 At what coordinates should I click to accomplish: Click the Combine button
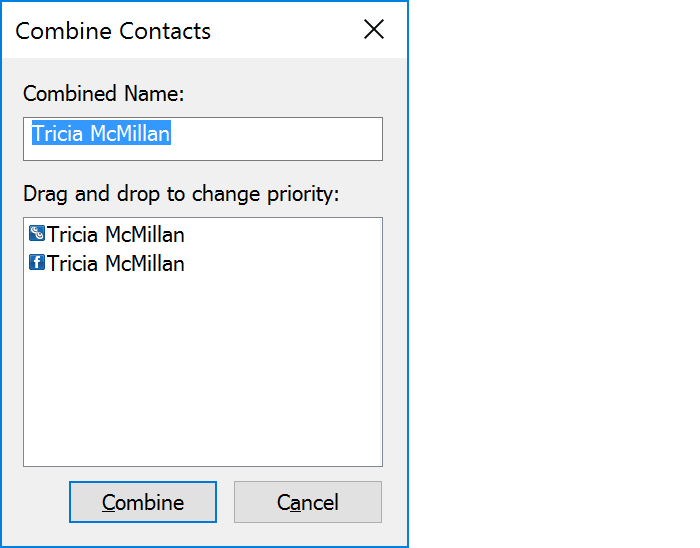[x=143, y=502]
